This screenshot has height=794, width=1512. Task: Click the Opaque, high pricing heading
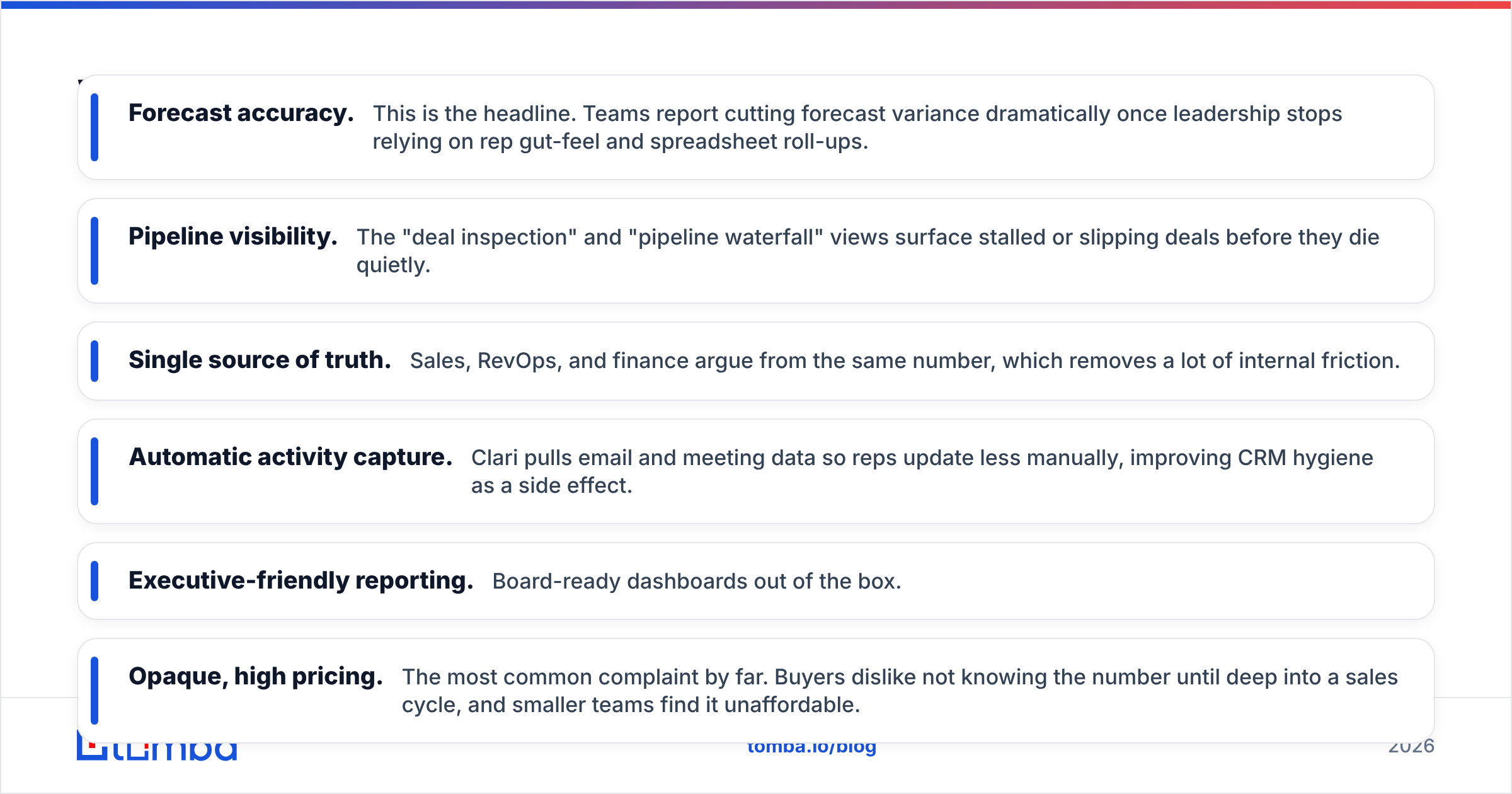click(256, 677)
